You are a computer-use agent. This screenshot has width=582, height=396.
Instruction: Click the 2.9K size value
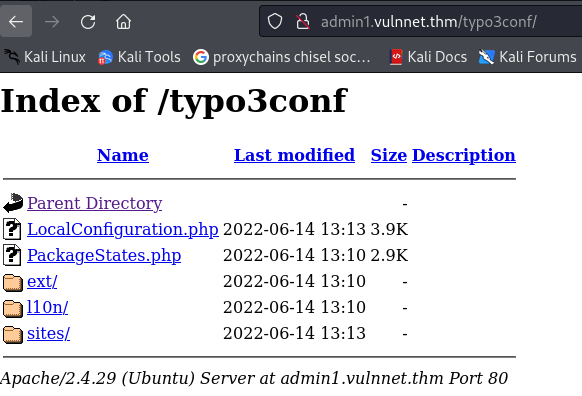tap(389, 255)
